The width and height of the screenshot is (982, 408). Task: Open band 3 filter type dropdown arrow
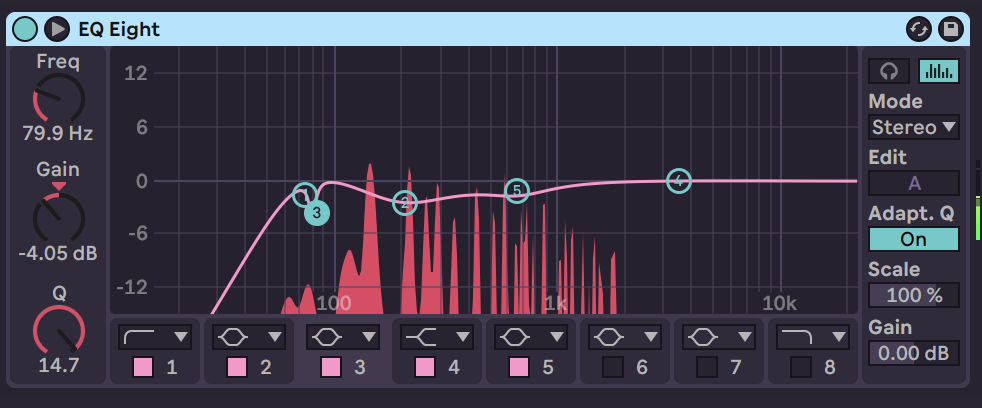[x=369, y=337]
